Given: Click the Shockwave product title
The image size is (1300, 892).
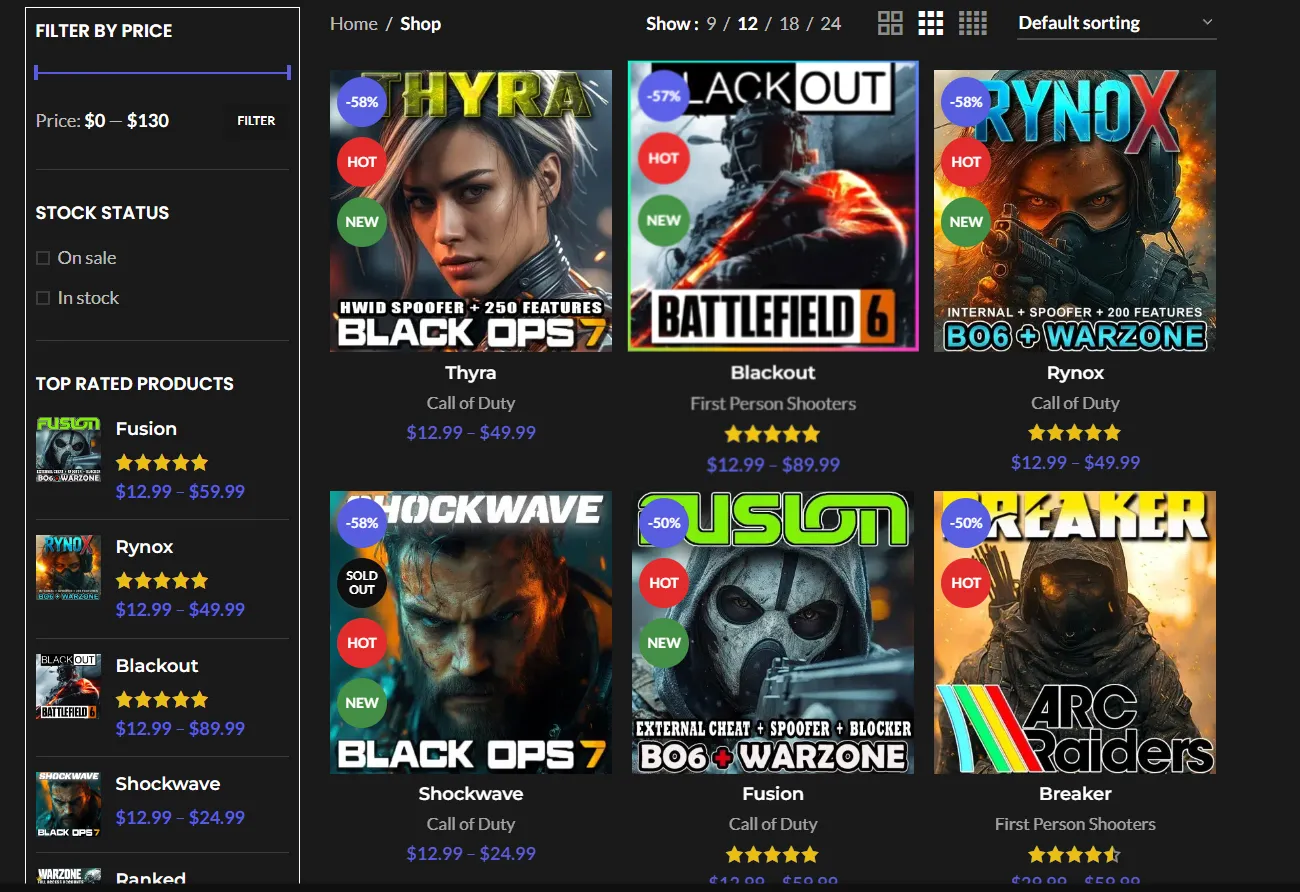Looking at the screenshot, I should coord(470,793).
